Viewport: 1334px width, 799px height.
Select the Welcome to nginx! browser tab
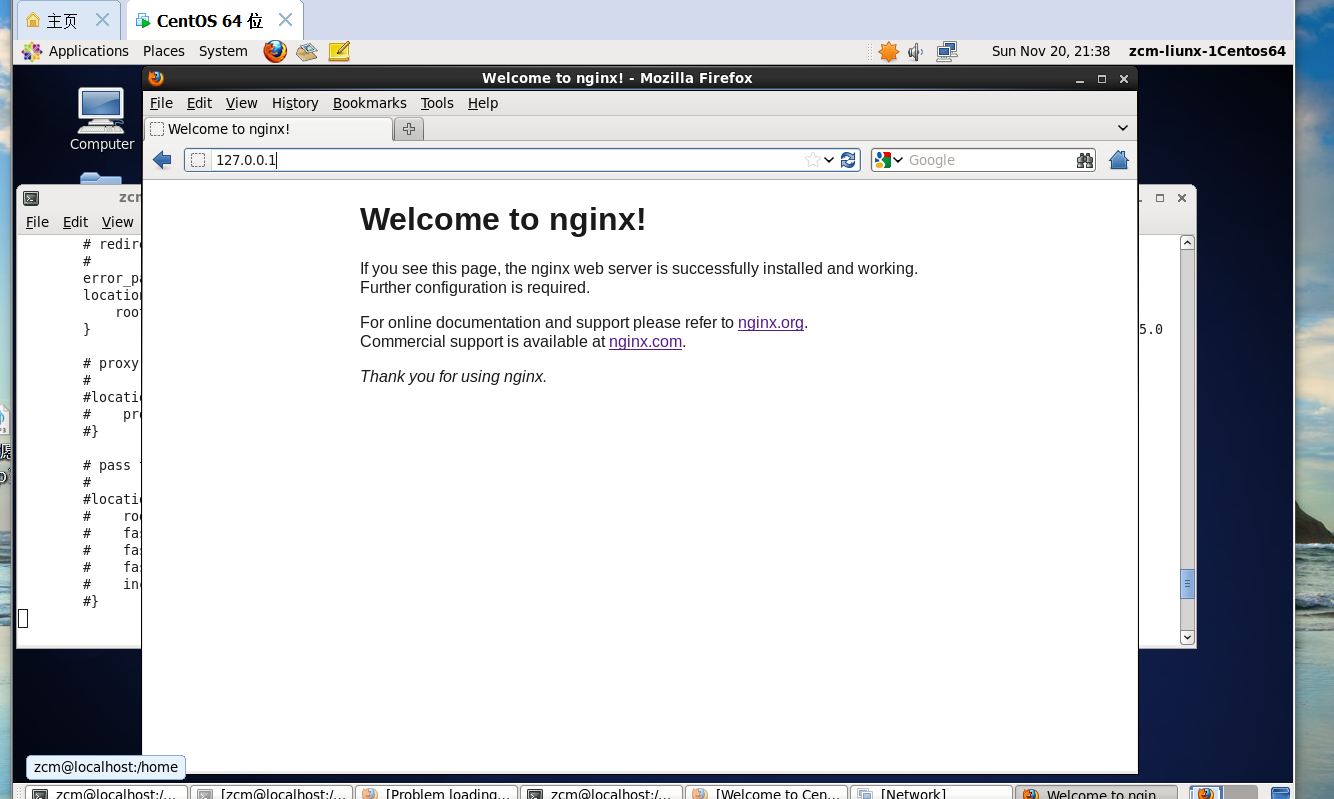click(x=269, y=129)
